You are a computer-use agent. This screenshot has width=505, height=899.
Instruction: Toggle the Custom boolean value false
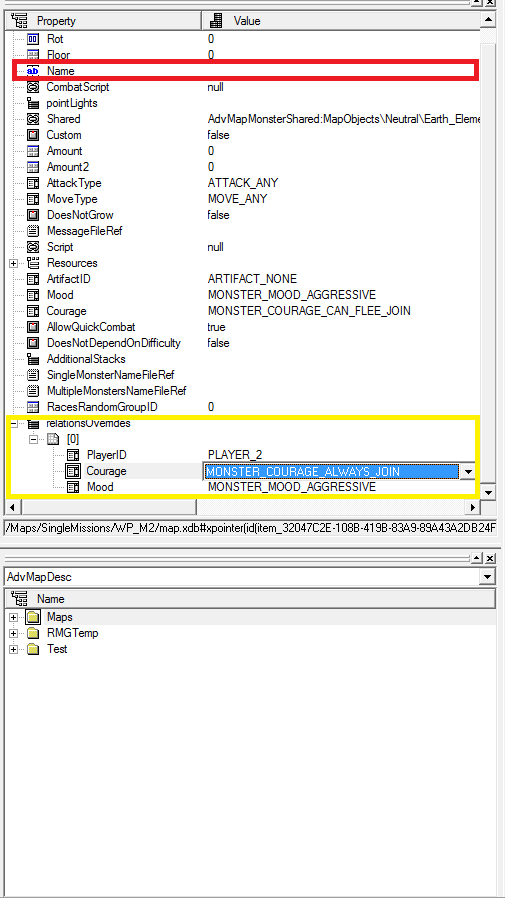(x=218, y=135)
